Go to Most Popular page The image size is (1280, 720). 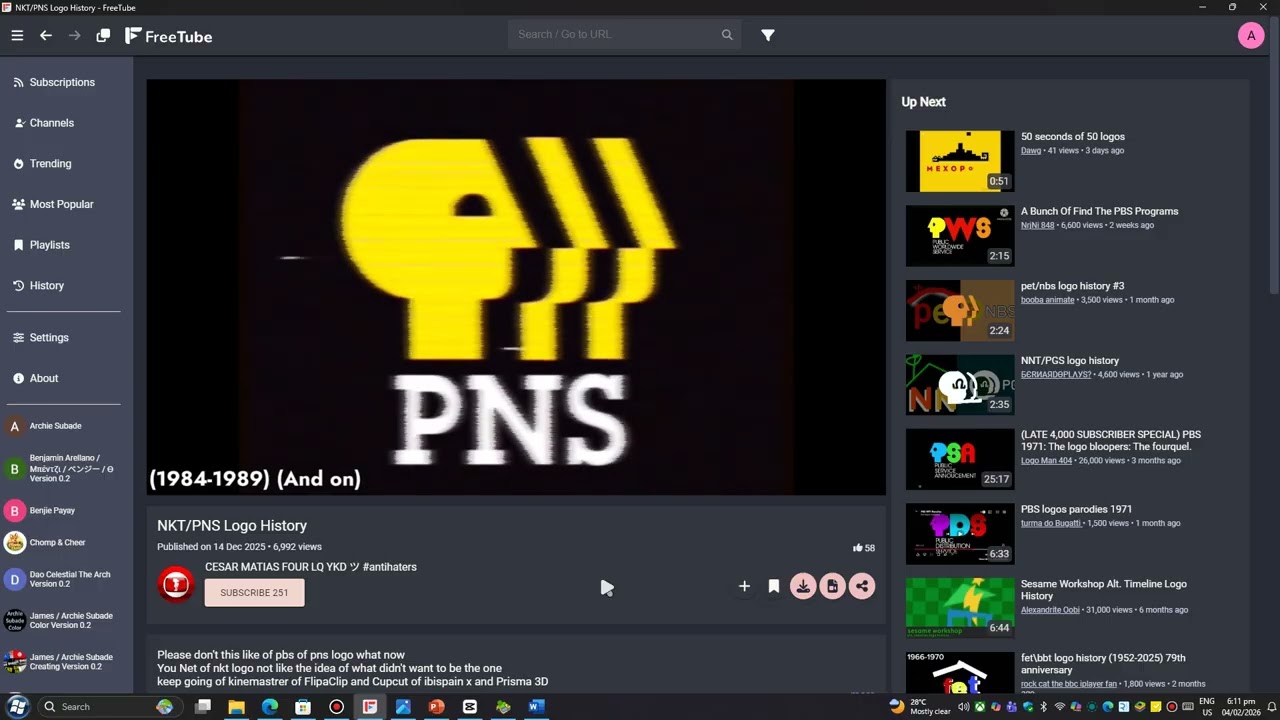point(61,204)
